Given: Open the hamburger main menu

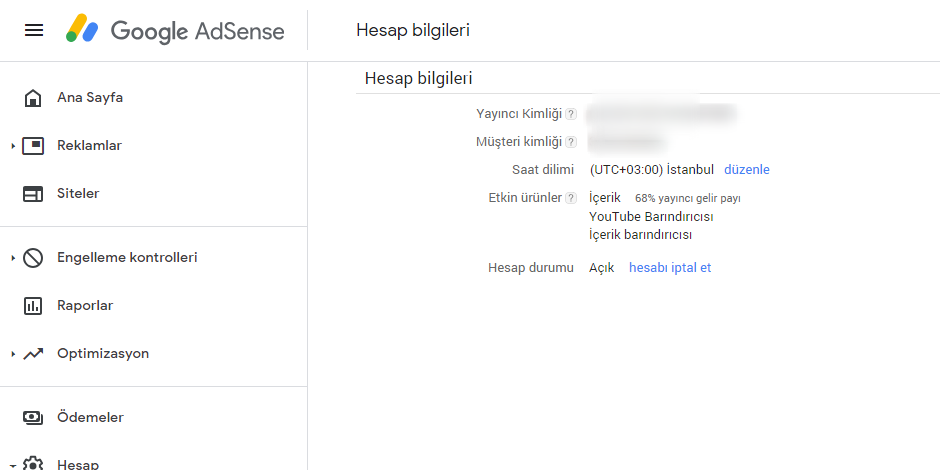Looking at the screenshot, I should pos(34,30).
